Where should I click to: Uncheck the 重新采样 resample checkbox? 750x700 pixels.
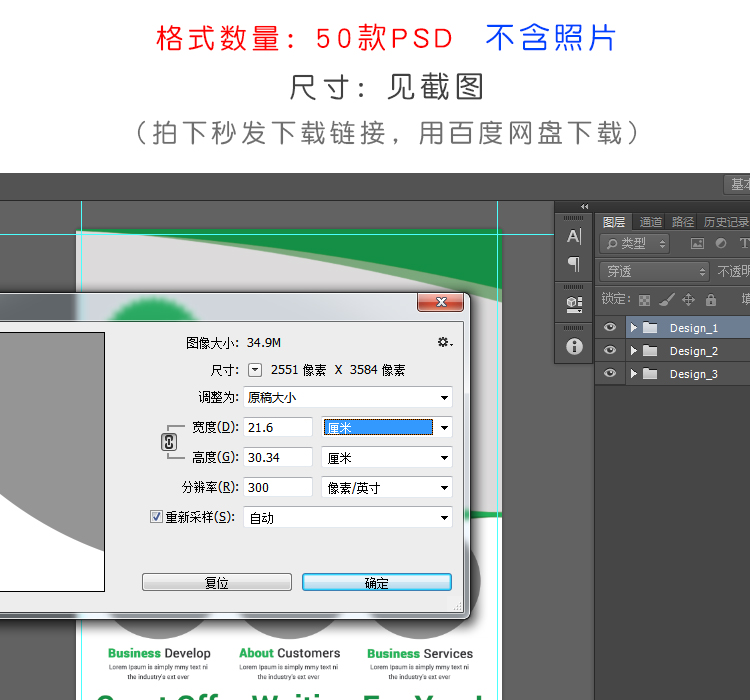tap(156, 517)
